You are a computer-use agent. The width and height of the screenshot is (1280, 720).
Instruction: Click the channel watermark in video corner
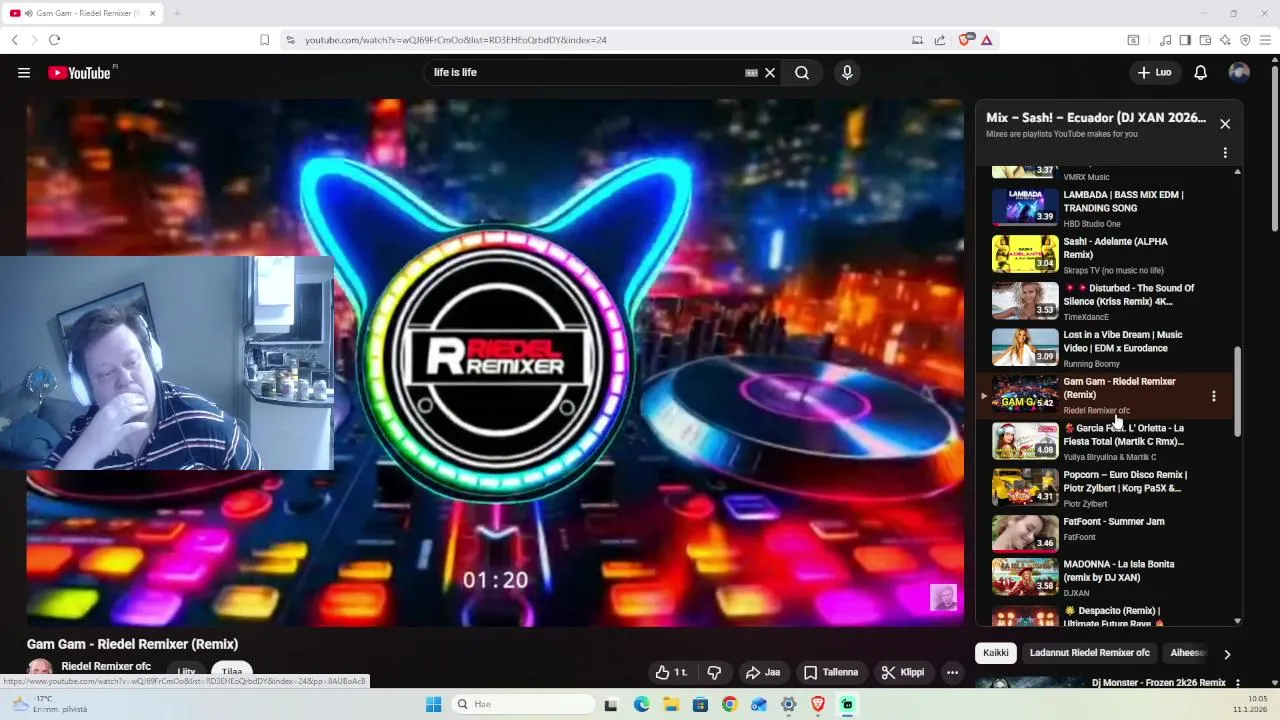(943, 597)
